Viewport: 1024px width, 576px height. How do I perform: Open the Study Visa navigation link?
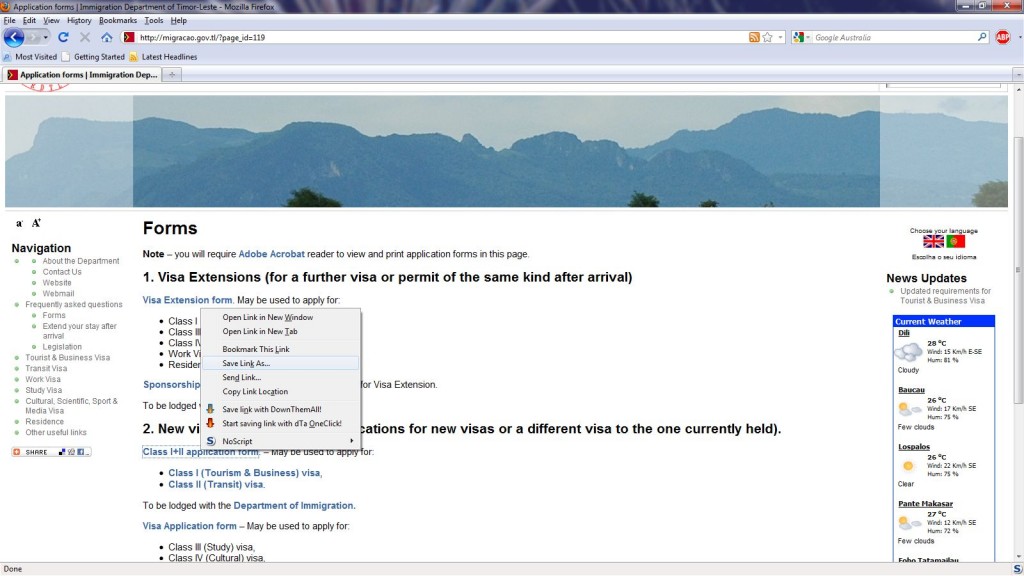43,390
